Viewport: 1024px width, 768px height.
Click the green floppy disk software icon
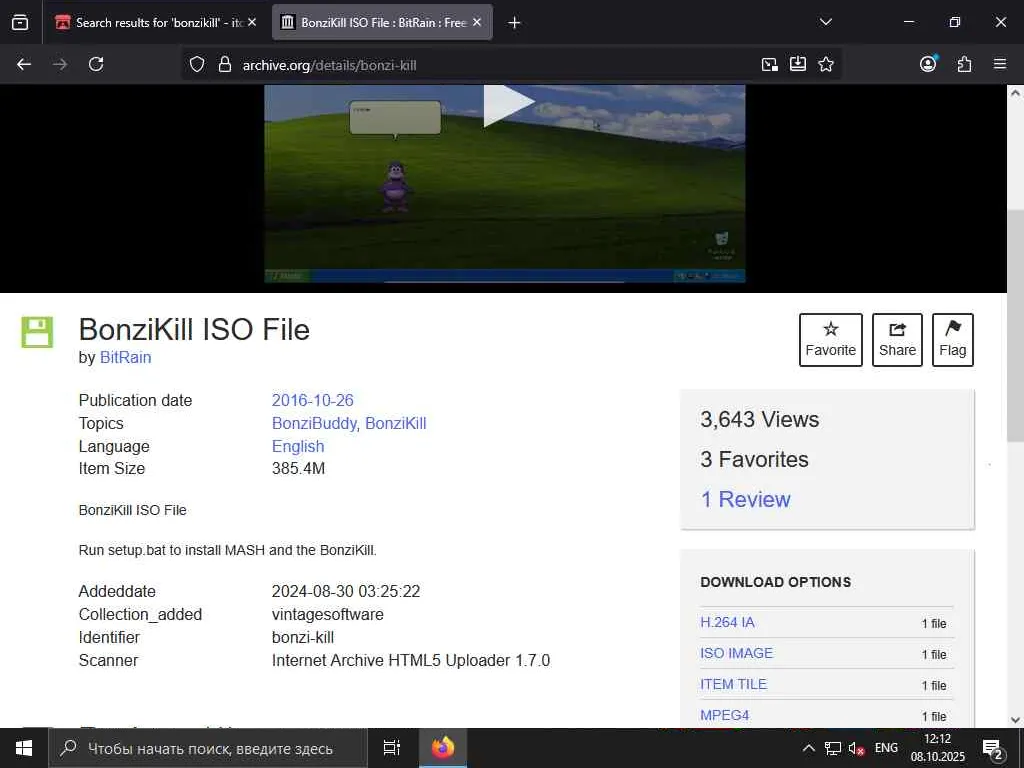tap(37, 332)
